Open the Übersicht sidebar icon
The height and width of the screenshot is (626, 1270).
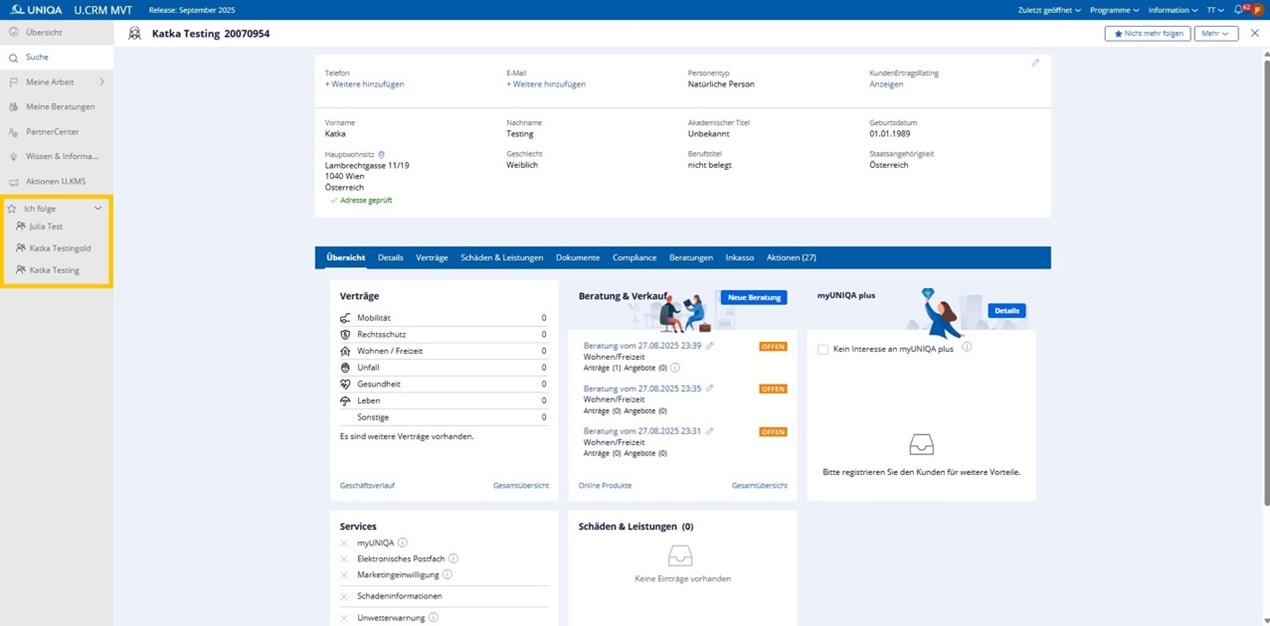pos(13,32)
